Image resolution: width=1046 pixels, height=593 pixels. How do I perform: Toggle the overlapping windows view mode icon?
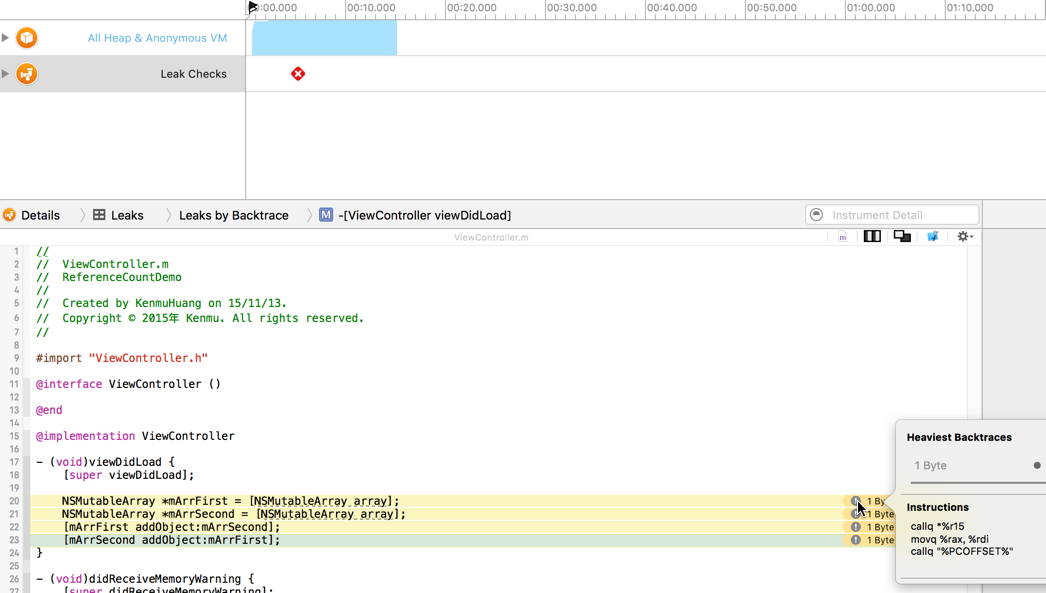coord(902,237)
